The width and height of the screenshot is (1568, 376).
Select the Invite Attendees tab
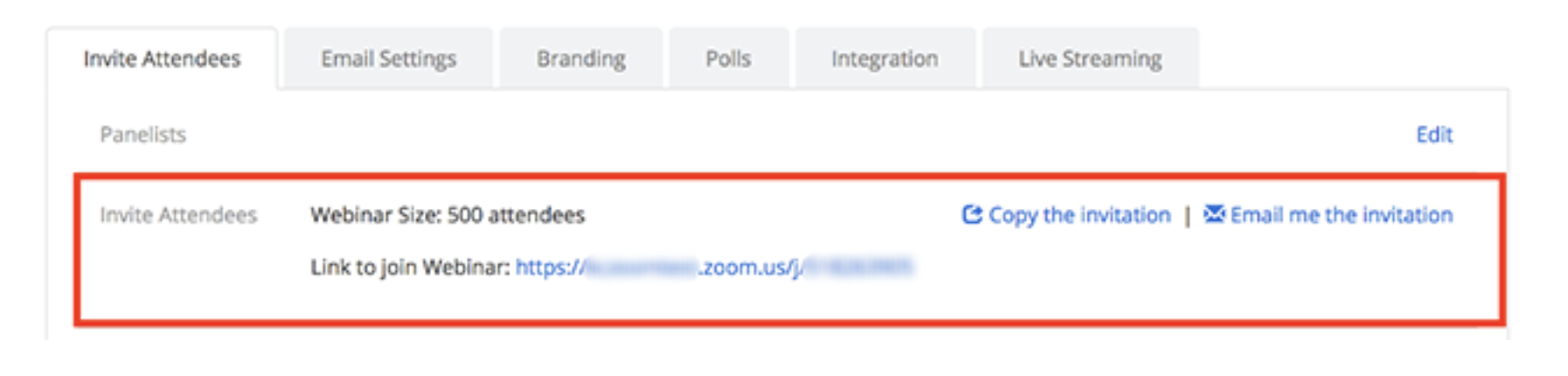tap(162, 59)
